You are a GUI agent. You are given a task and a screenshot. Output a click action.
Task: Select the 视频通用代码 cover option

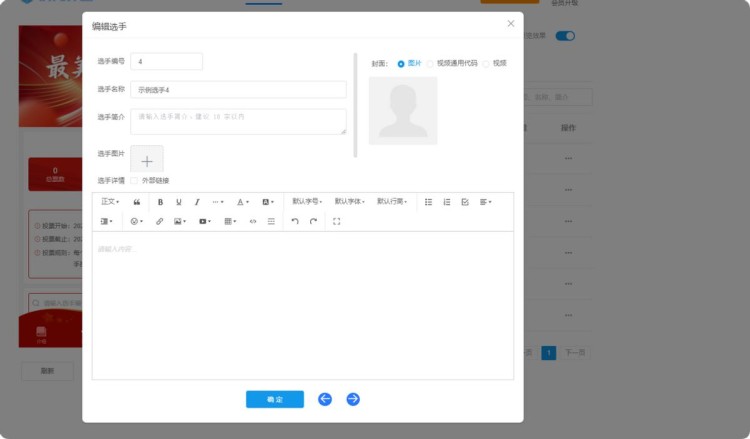click(431, 63)
